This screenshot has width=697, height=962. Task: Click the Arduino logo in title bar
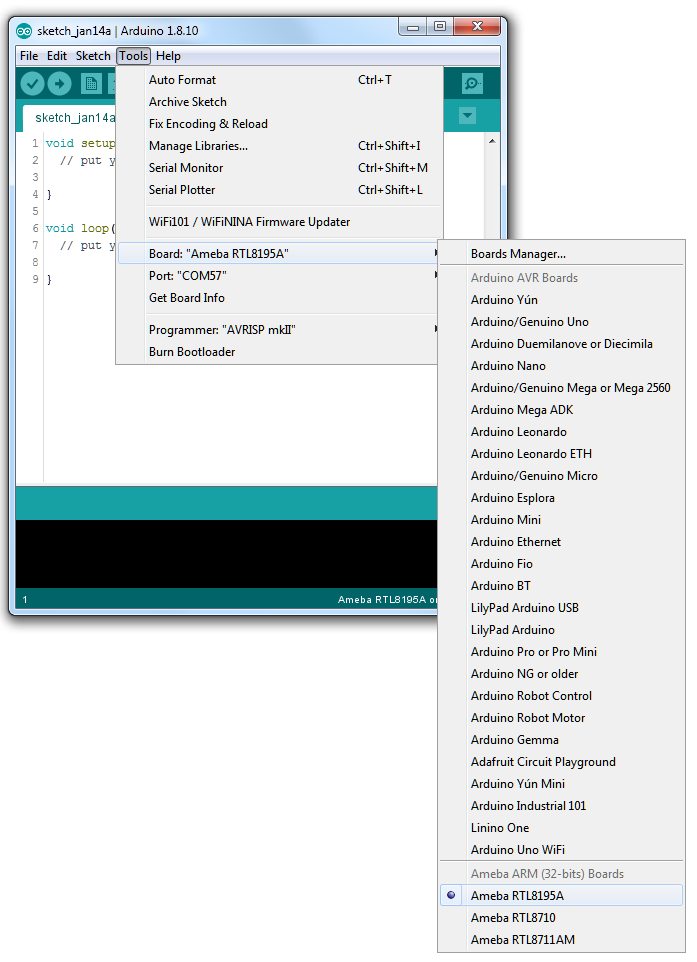pyautogui.click(x=24, y=31)
